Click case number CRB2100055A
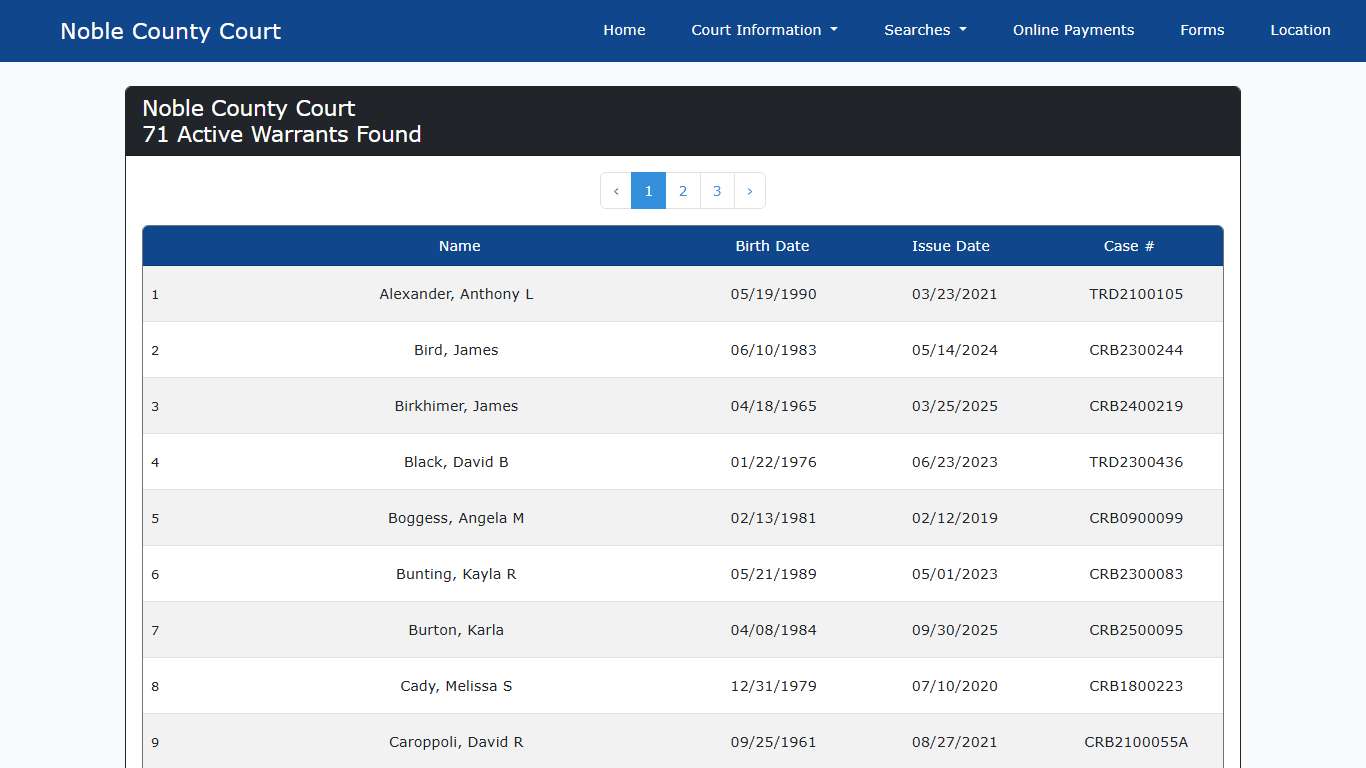The image size is (1366, 768). [1136, 742]
